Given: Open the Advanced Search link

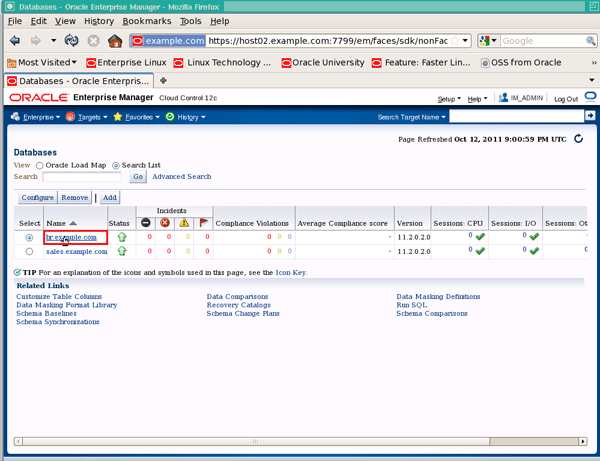Looking at the screenshot, I should [182, 176].
